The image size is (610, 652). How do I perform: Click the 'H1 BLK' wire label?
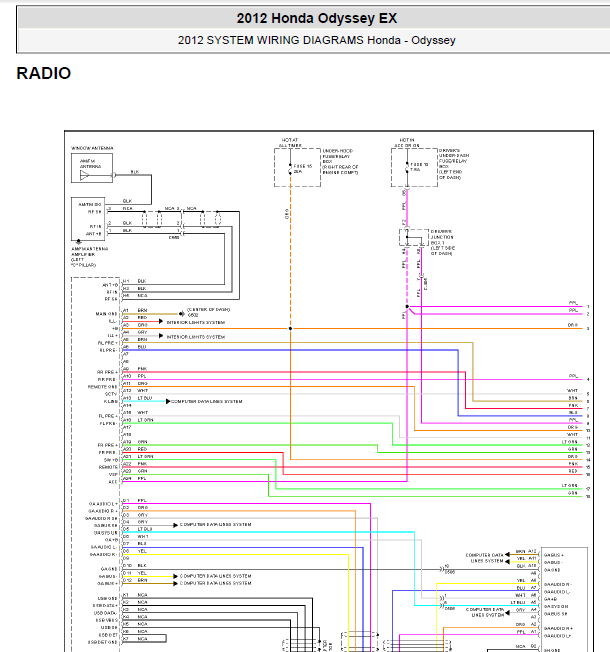click(x=135, y=281)
